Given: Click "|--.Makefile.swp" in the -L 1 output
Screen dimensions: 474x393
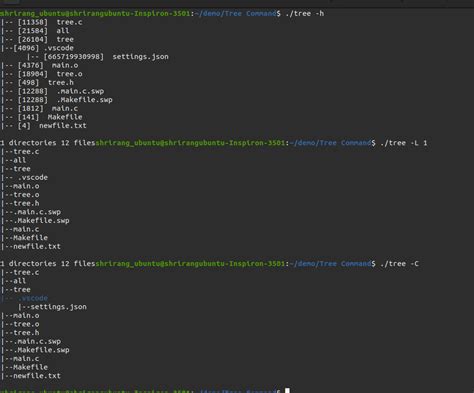Looking at the screenshot, I should [x=35, y=221].
